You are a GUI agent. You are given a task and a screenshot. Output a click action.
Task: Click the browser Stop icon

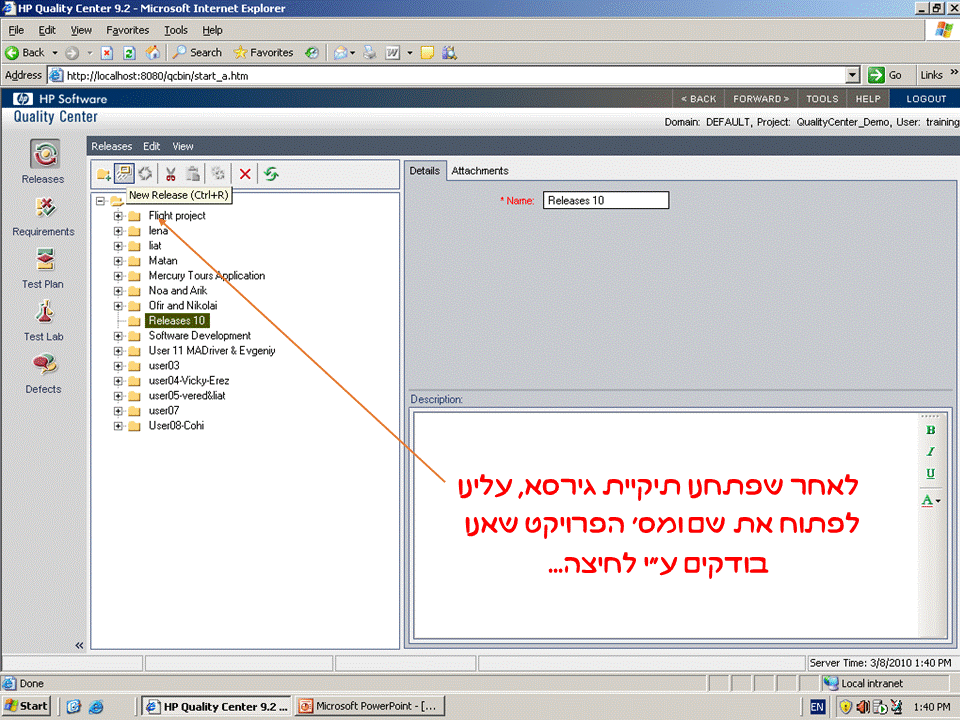[x=107, y=53]
